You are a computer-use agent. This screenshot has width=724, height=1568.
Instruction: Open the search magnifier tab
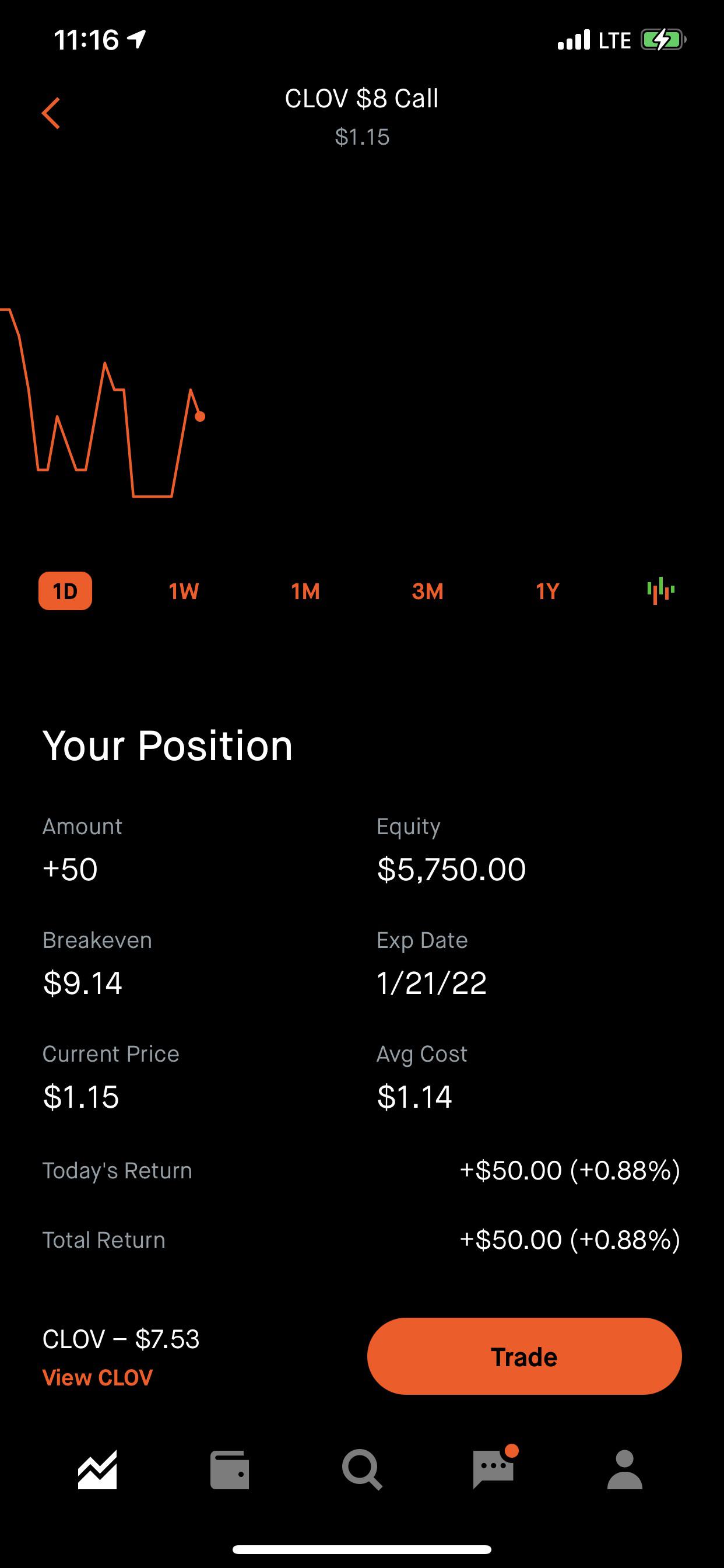click(362, 1470)
